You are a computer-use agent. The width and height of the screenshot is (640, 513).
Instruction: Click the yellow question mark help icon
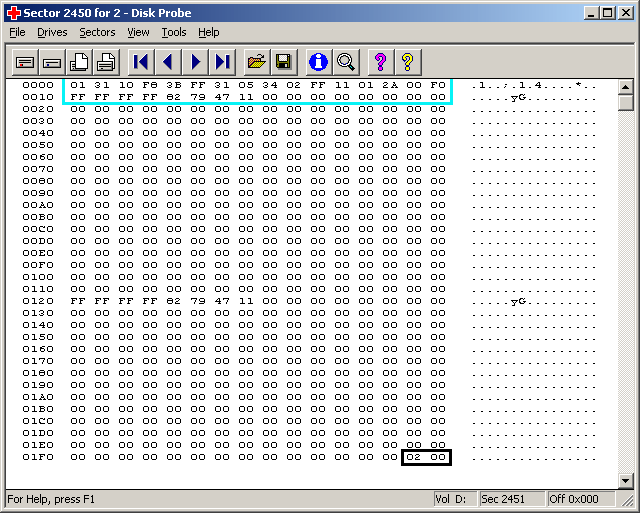tap(408, 62)
